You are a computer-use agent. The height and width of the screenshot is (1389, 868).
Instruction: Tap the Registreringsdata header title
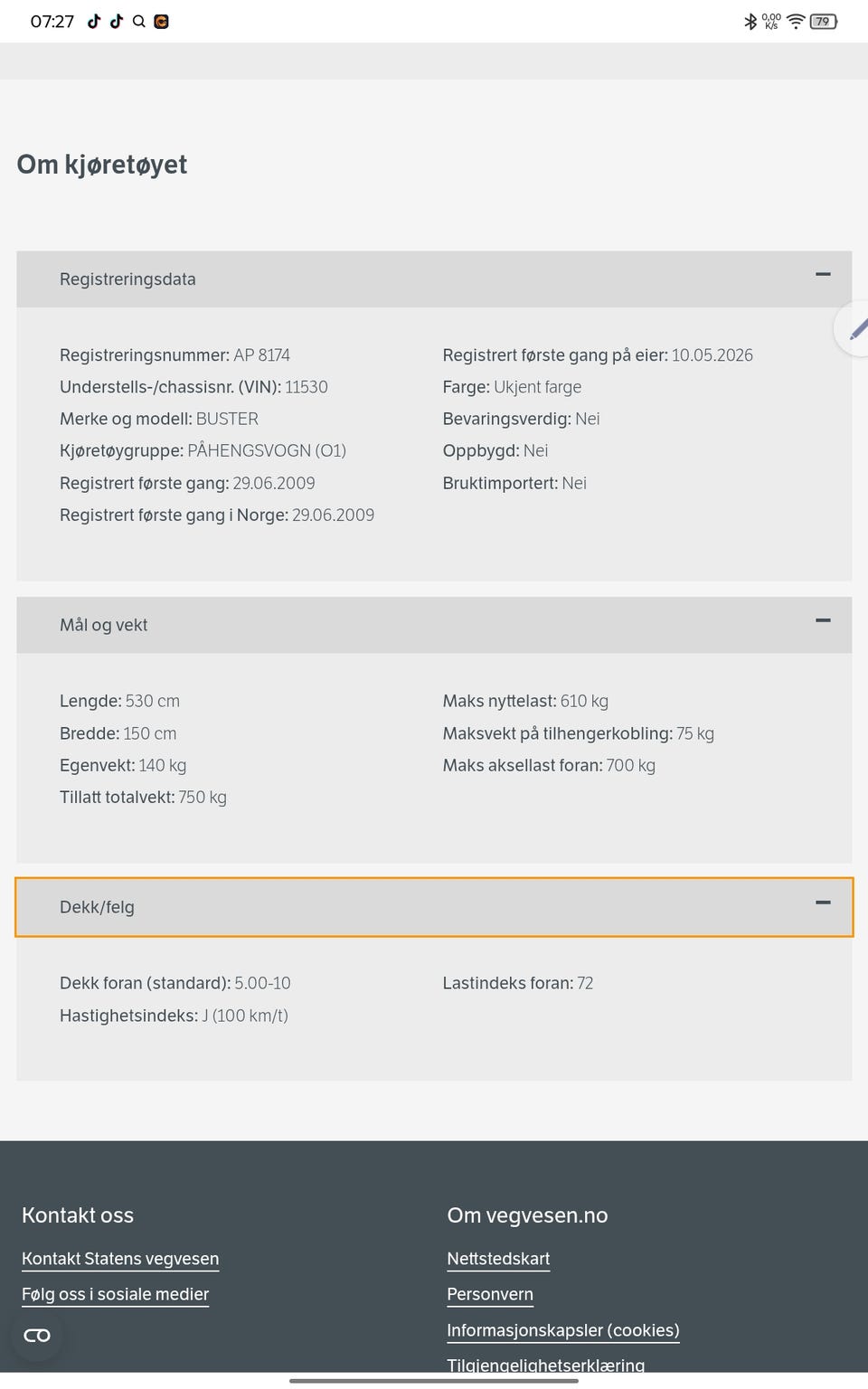tap(127, 279)
